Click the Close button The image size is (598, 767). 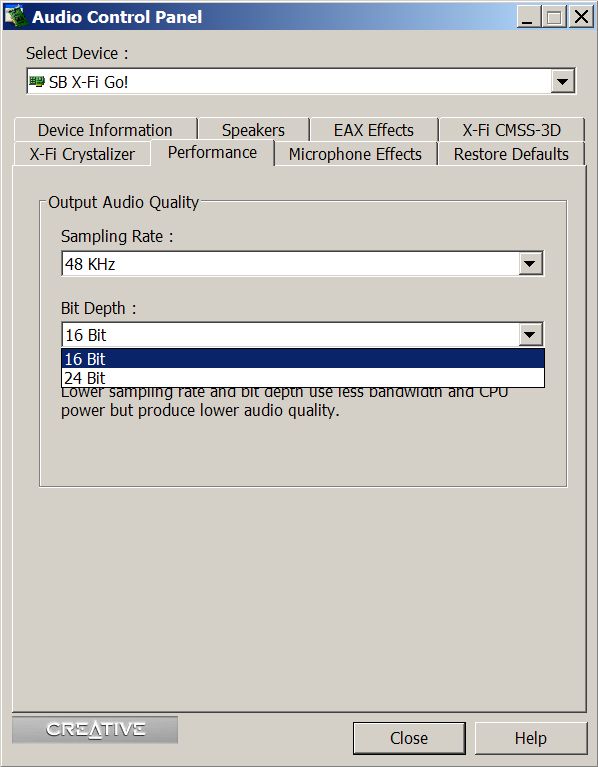[409, 738]
